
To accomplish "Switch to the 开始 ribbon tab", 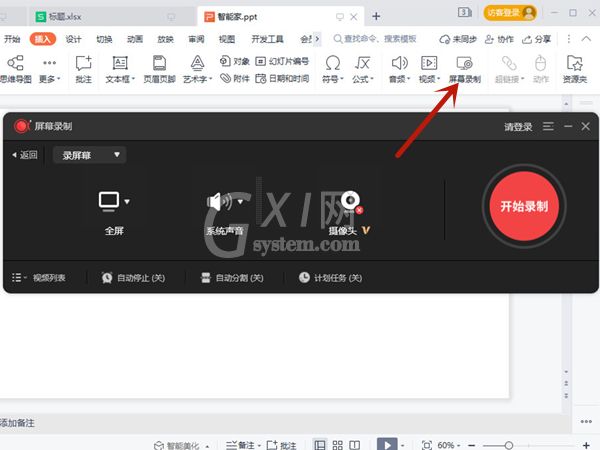I will tap(12, 39).
